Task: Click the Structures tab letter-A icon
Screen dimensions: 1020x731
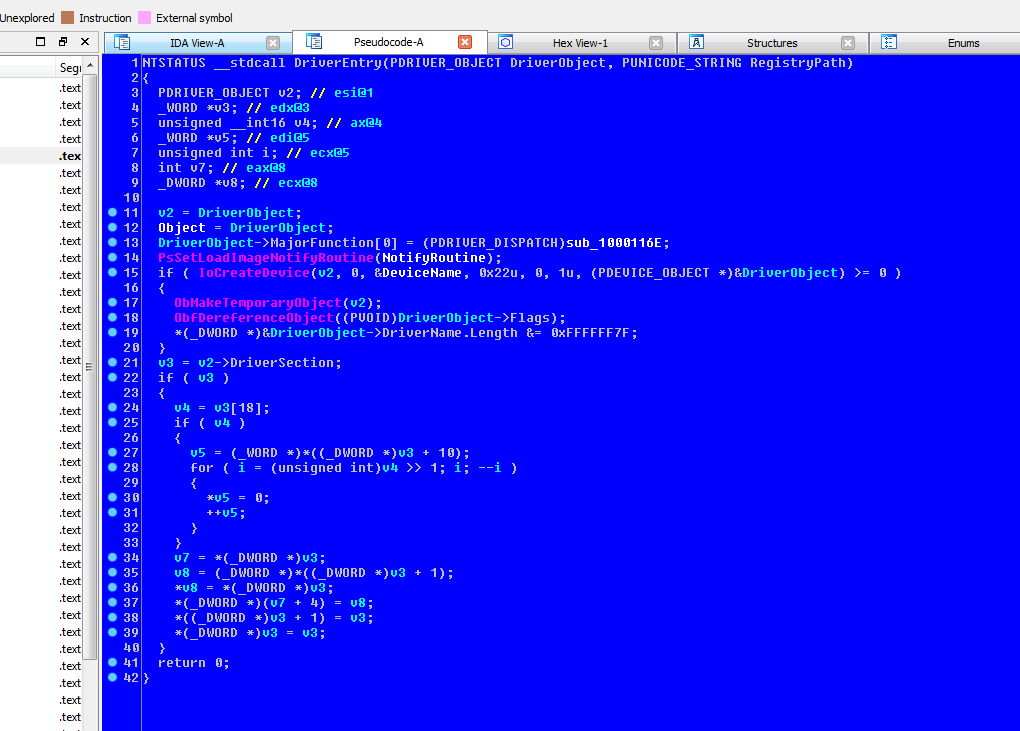Action: pyautogui.click(x=695, y=42)
